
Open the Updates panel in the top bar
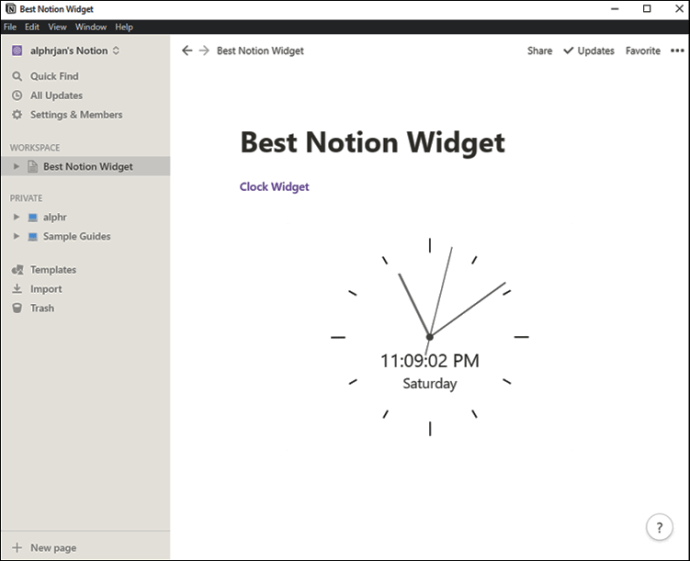point(589,51)
